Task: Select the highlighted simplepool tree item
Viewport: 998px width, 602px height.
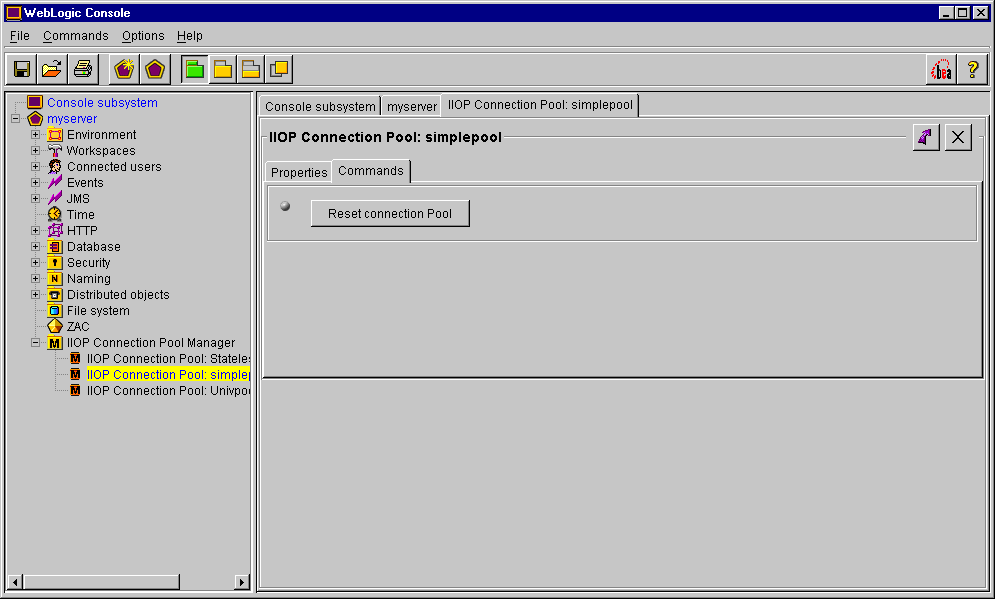Action: pyautogui.click(x=169, y=375)
